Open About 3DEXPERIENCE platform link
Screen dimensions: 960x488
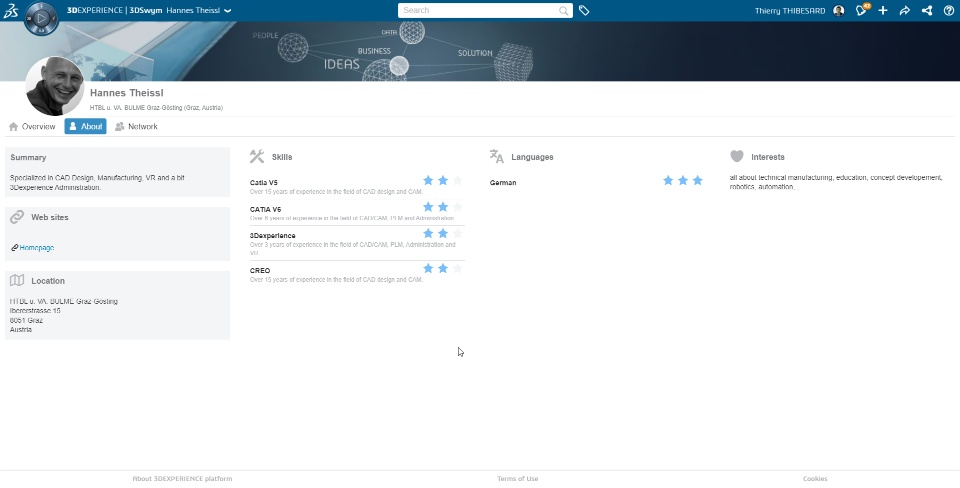click(x=182, y=479)
